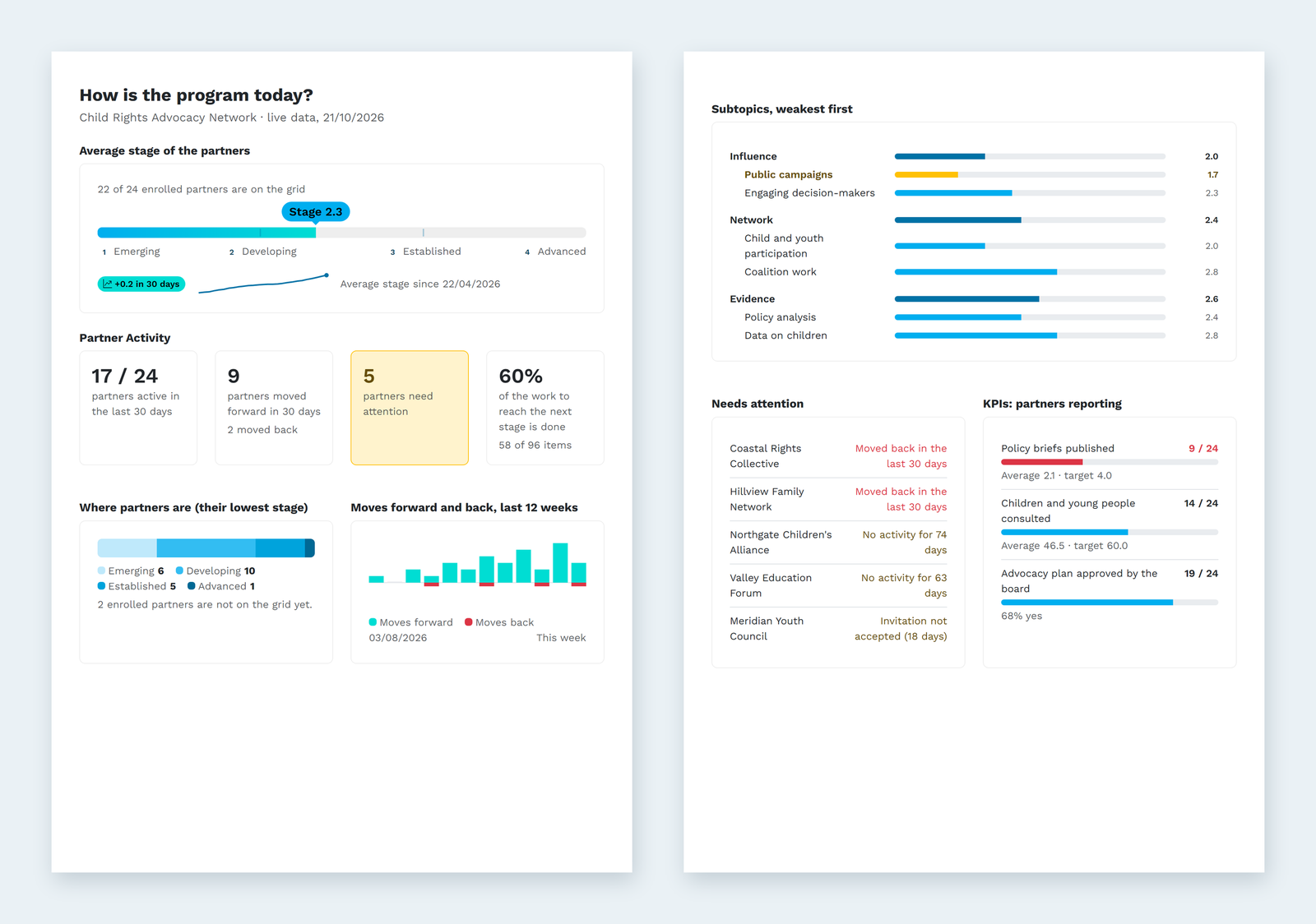Click the Engaging decision-makers subtopic

974,193
